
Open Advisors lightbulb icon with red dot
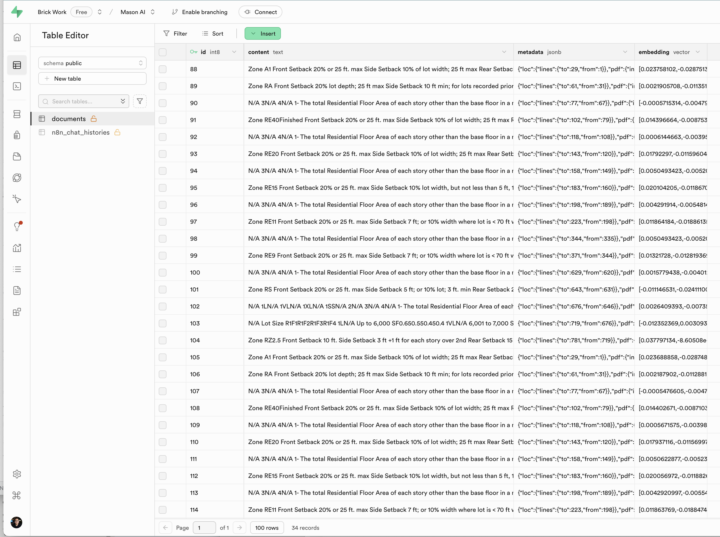pyautogui.click(x=17, y=226)
